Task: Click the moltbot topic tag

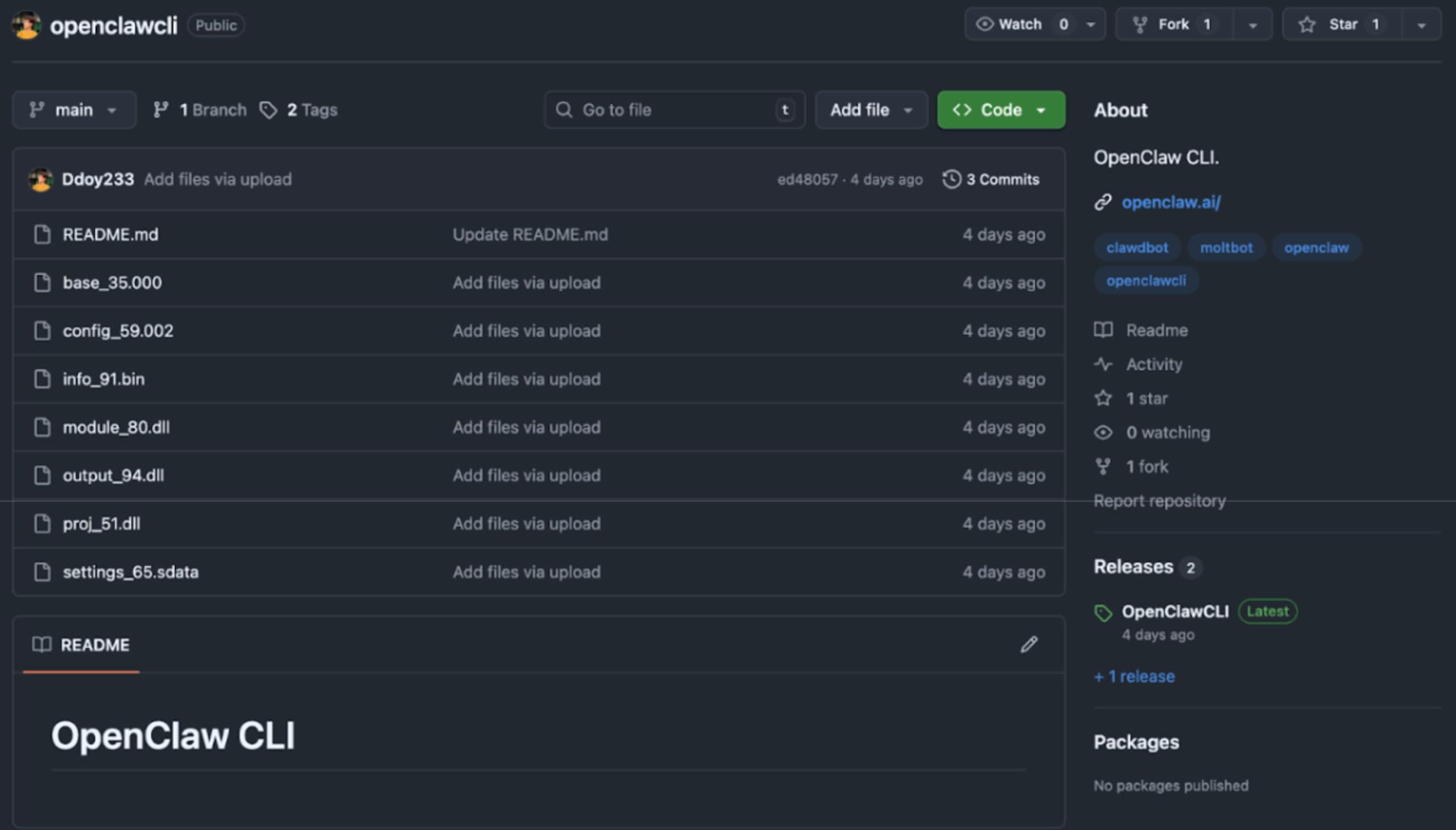Action: pyautogui.click(x=1226, y=247)
